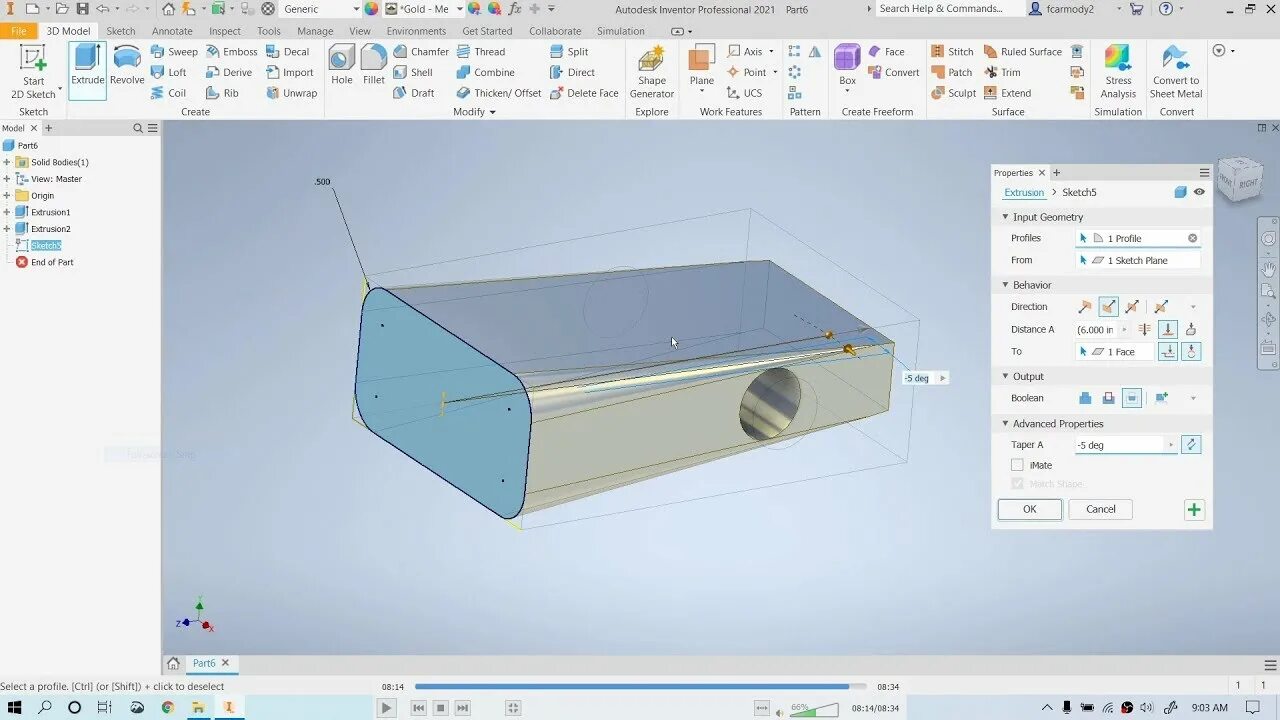
Task: Pick the Rib tool
Action: [223, 93]
